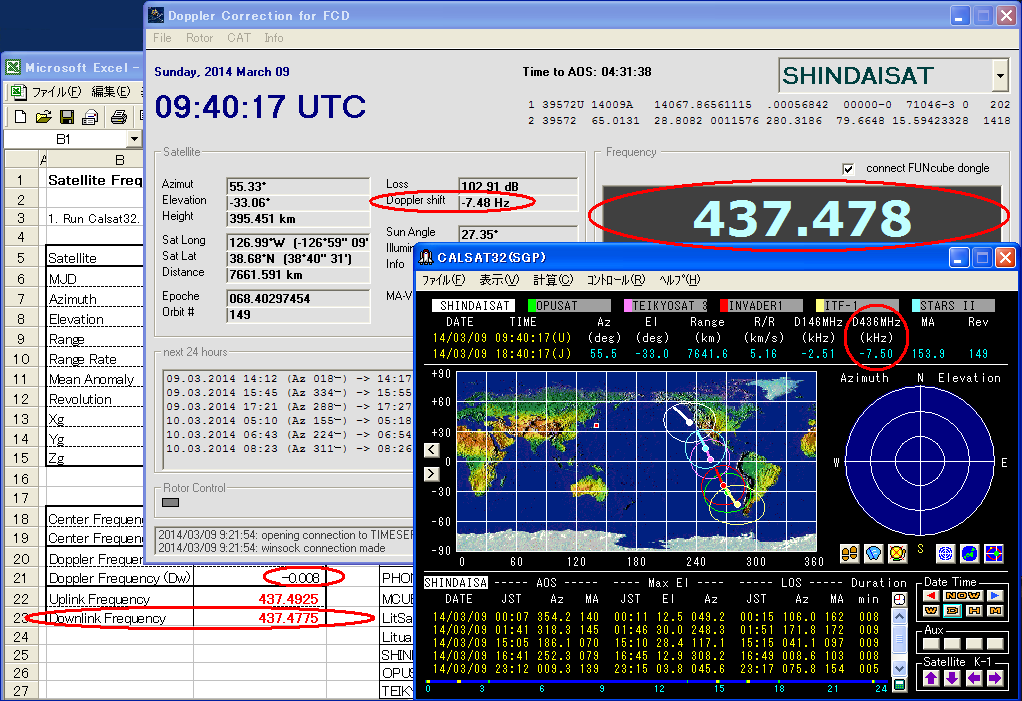Viewport: 1022px width, 701px height.
Task: Click the footprints icon in CALSAT32
Action: click(x=849, y=554)
